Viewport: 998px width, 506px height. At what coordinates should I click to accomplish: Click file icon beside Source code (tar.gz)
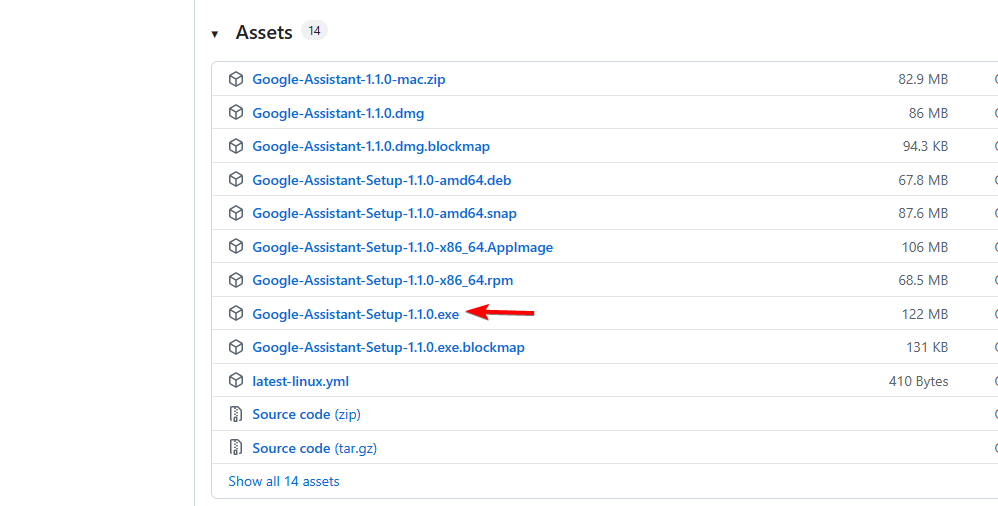(x=236, y=448)
